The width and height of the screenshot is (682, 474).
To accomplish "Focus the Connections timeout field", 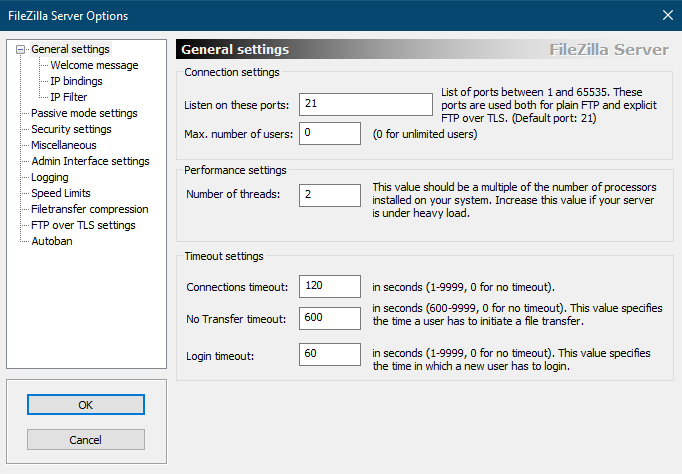I will coord(330,286).
